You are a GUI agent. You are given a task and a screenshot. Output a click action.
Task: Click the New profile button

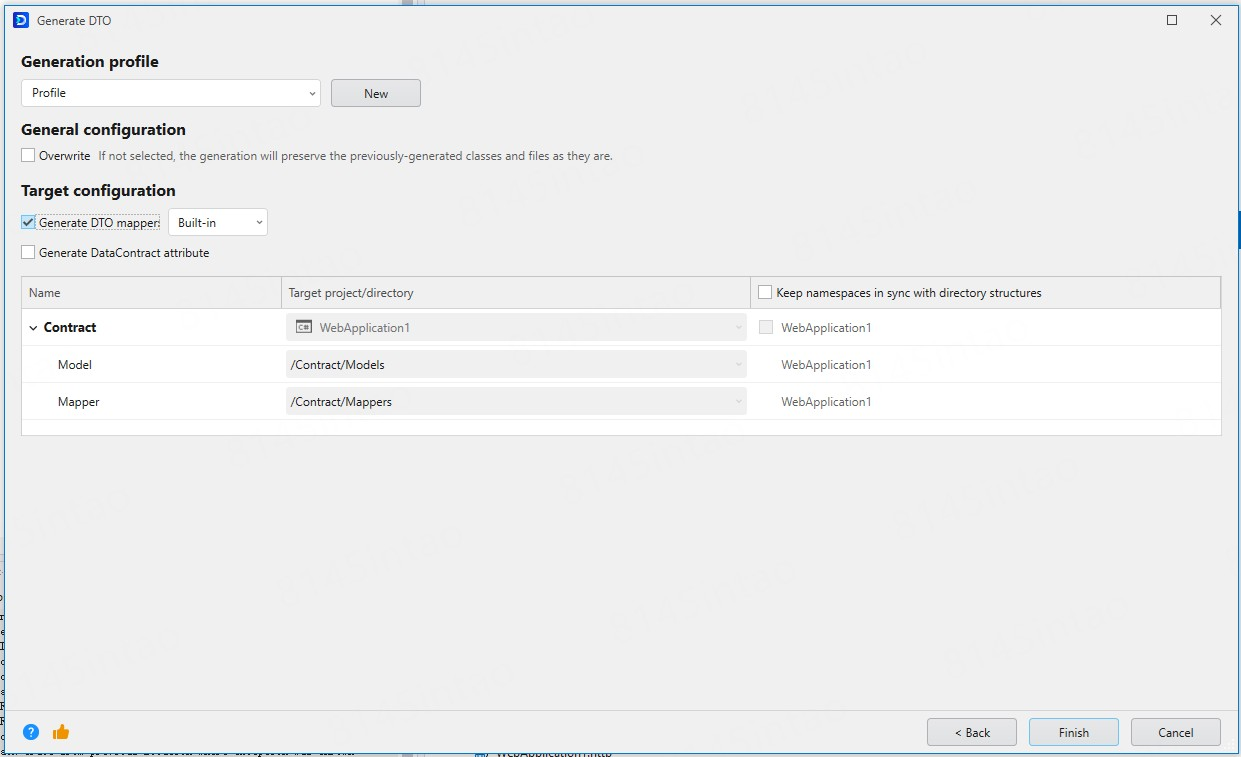click(x=376, y=93)
